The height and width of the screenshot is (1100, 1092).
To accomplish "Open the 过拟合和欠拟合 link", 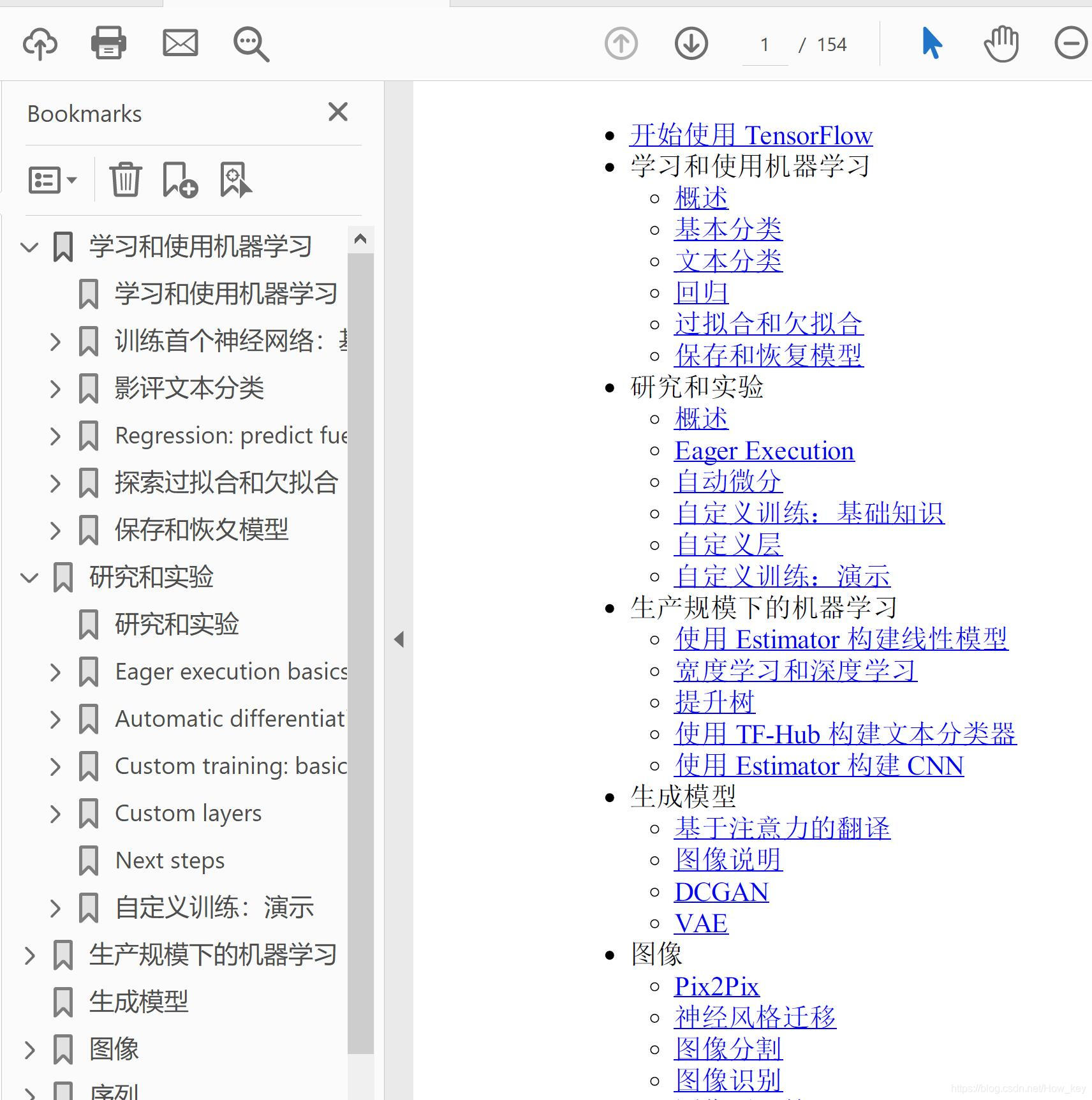I will tap(769, 324).
